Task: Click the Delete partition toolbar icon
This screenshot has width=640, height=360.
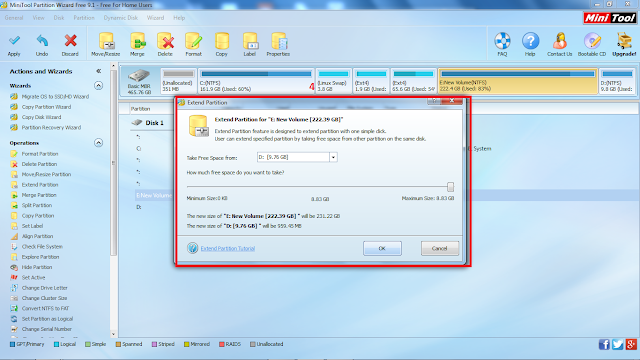Action: tap(165, 41)
